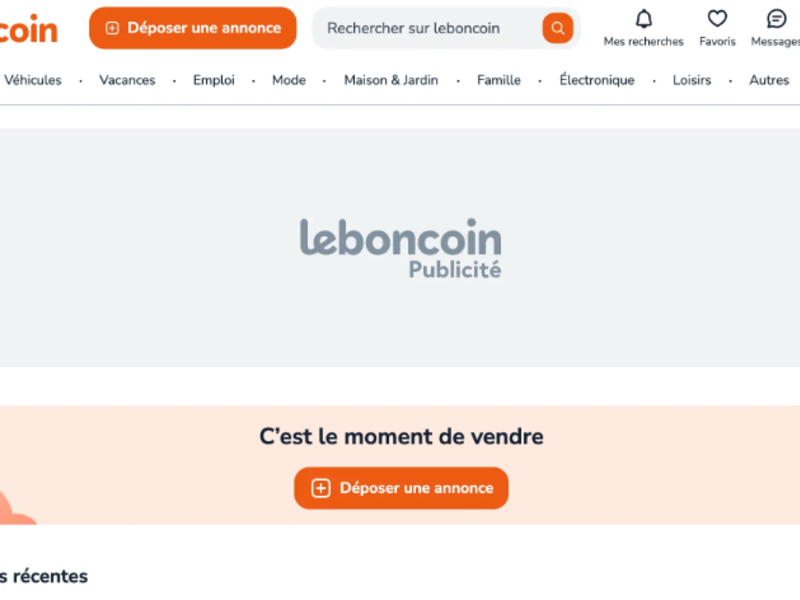
Task: Click the plus icon in the header Déposer button
Action: point(112,28)
